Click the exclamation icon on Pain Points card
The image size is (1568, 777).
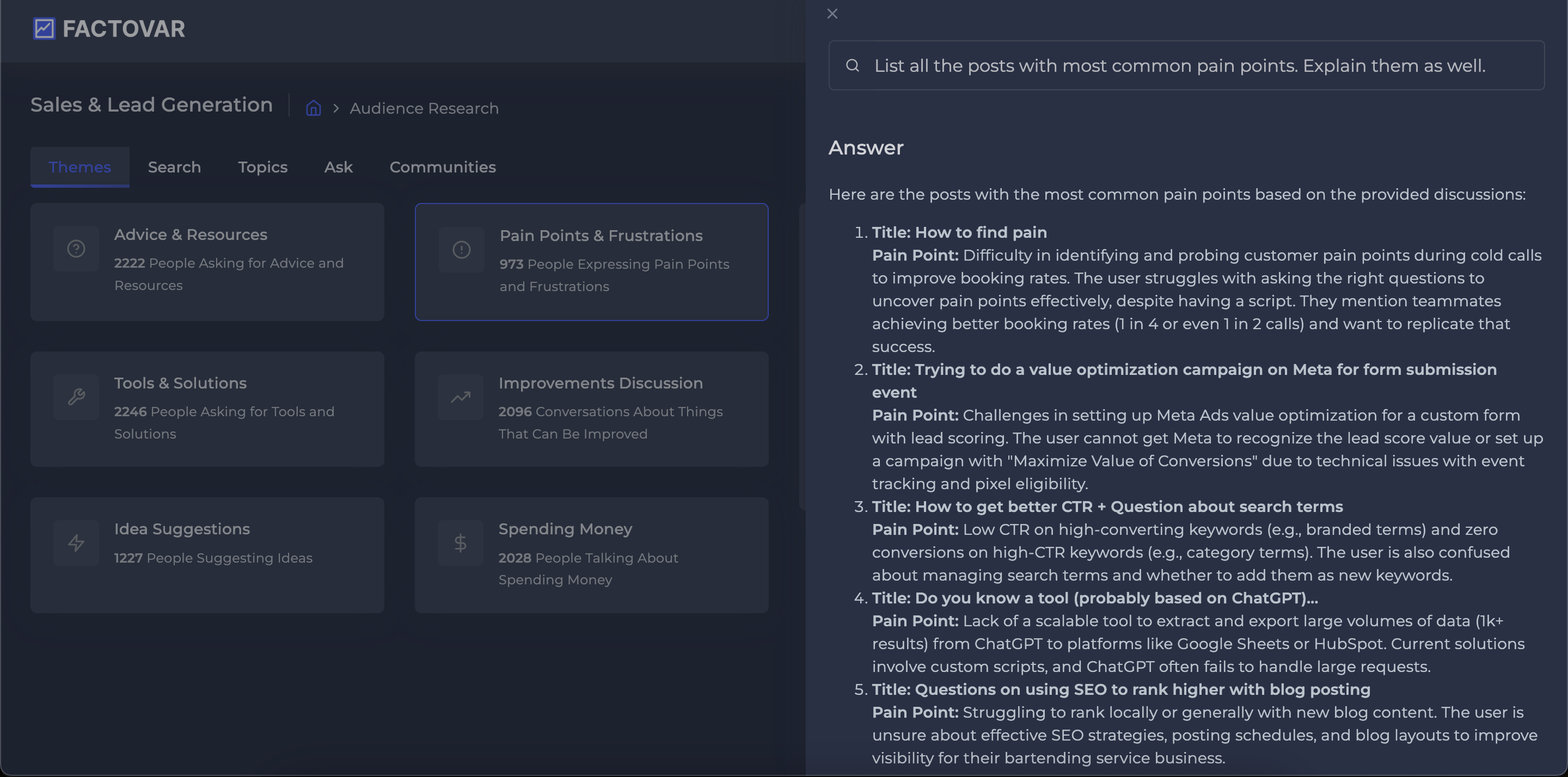point(461,250)
